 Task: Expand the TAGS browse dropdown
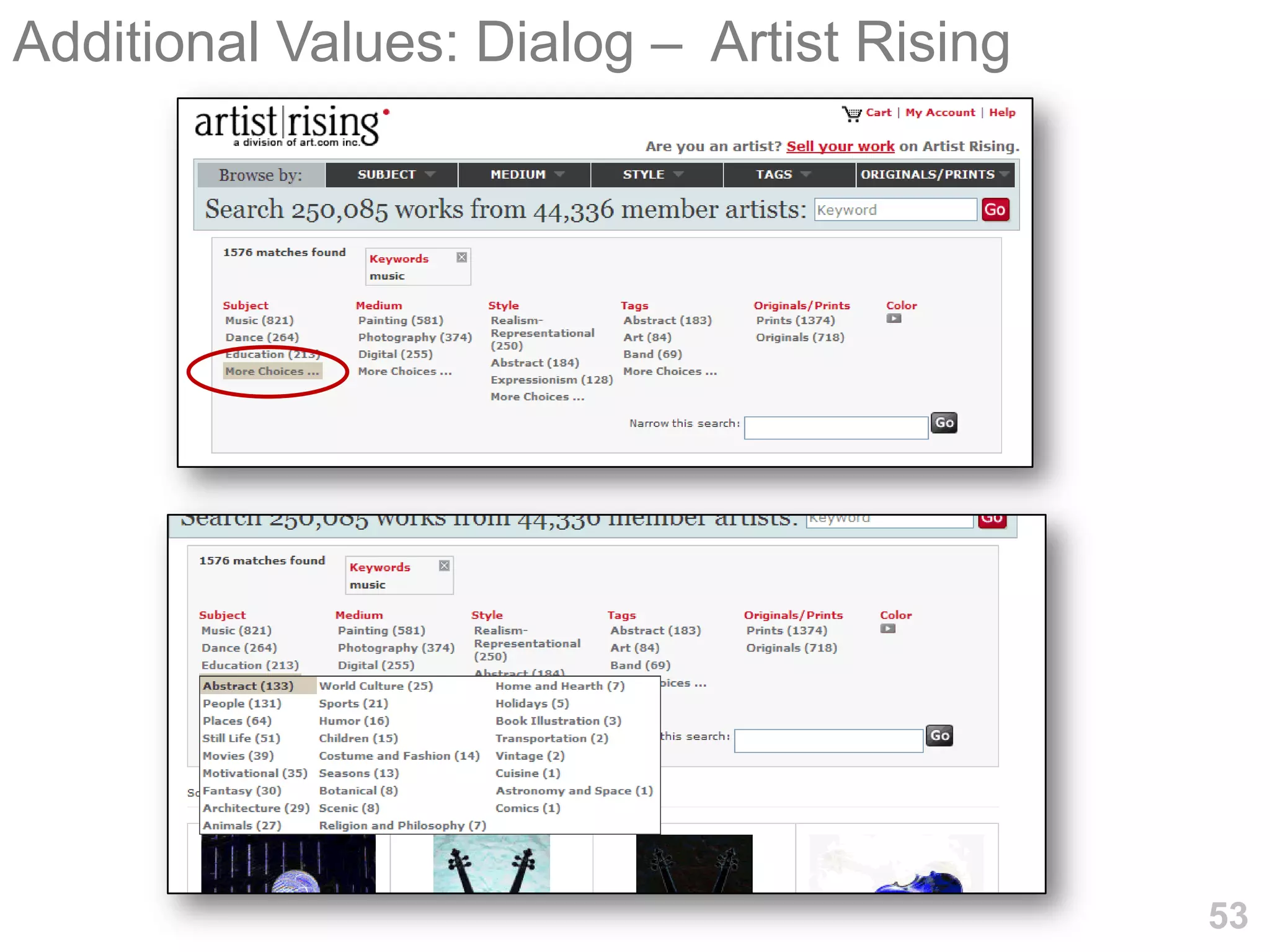(x=790, y=175)
